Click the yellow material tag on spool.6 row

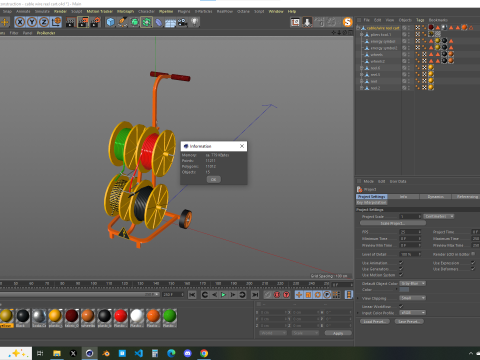(431, 68)
